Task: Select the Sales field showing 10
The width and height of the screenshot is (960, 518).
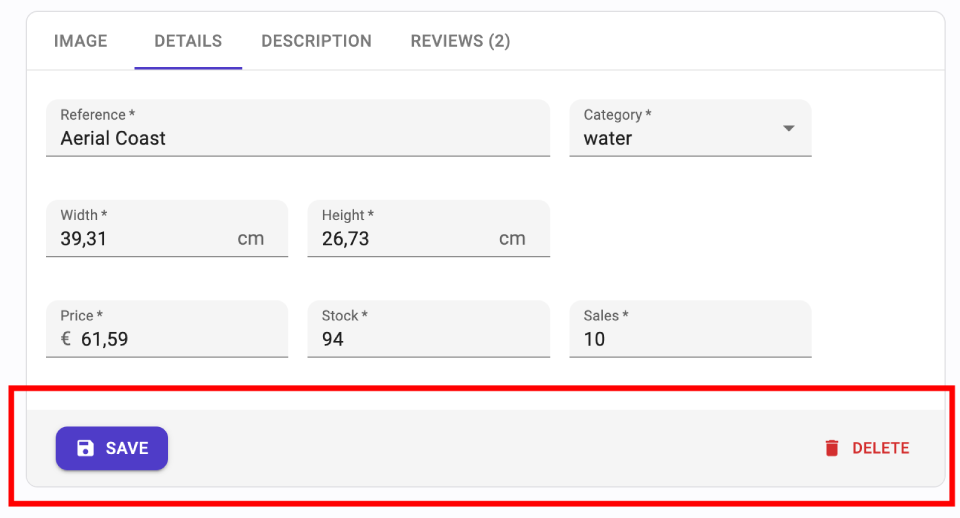Action: click(690, 339)
